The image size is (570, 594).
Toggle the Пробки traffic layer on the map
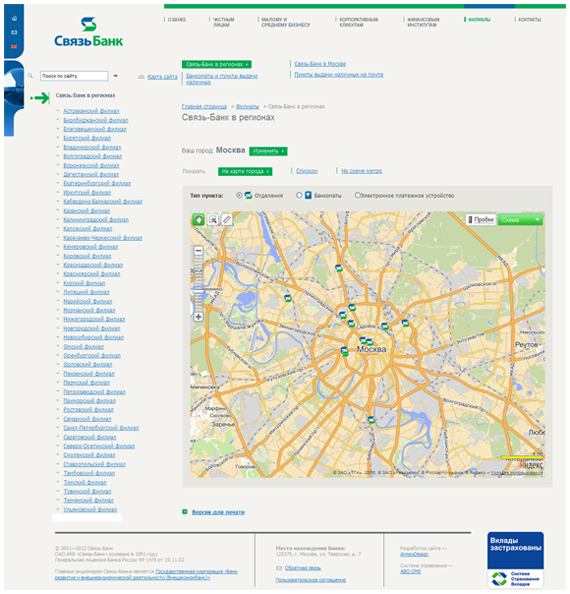[x=481, y=220]
